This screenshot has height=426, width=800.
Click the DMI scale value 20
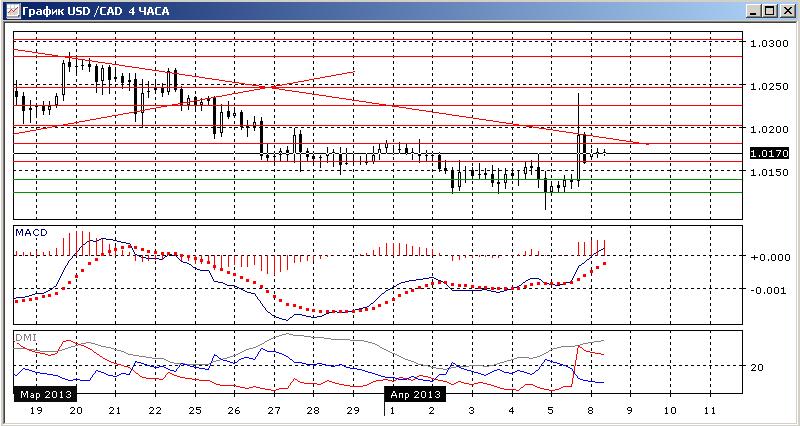(x=757, y=367)
